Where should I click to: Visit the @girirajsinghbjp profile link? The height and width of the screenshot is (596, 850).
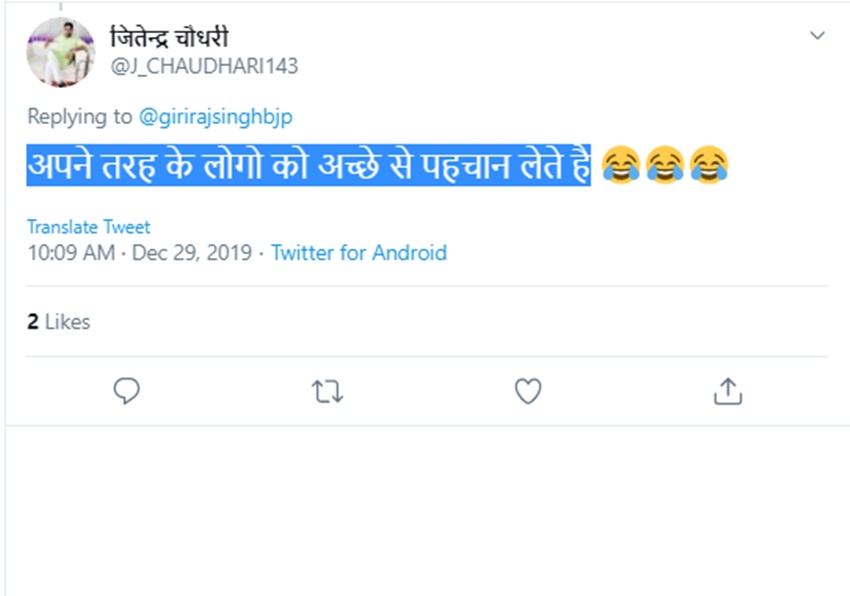[215, 117]
